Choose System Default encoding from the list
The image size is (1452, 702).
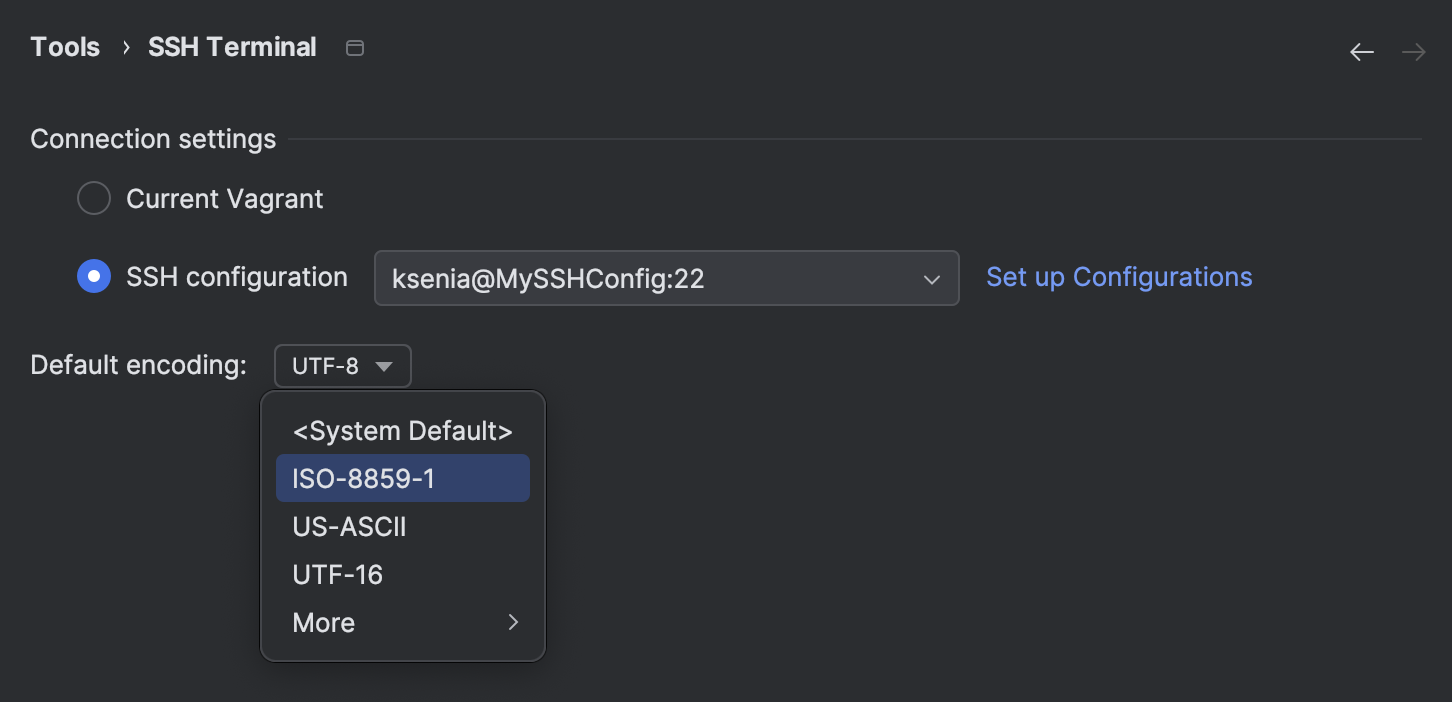(401, 430)
